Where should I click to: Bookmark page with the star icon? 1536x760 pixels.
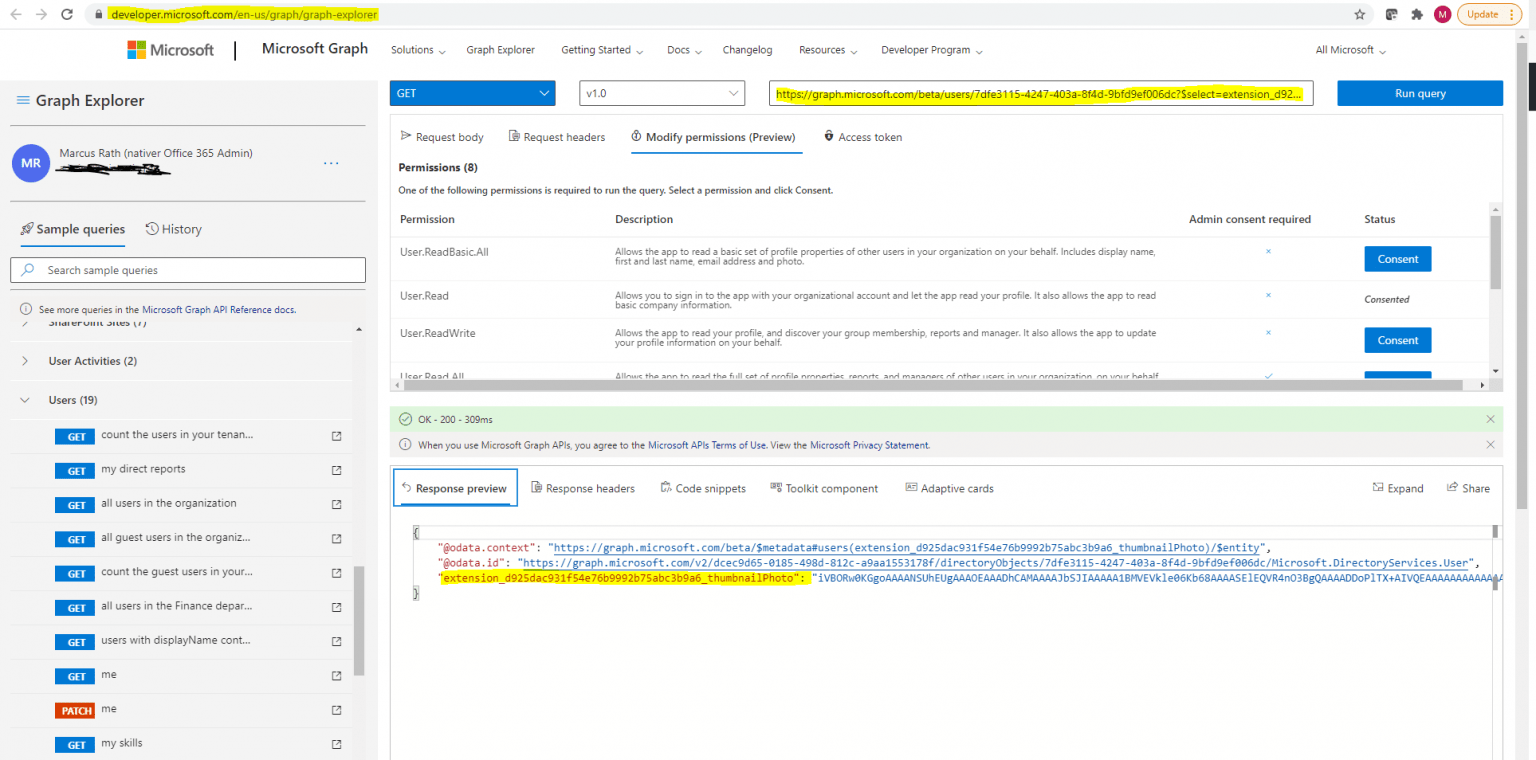[1359, 15]
